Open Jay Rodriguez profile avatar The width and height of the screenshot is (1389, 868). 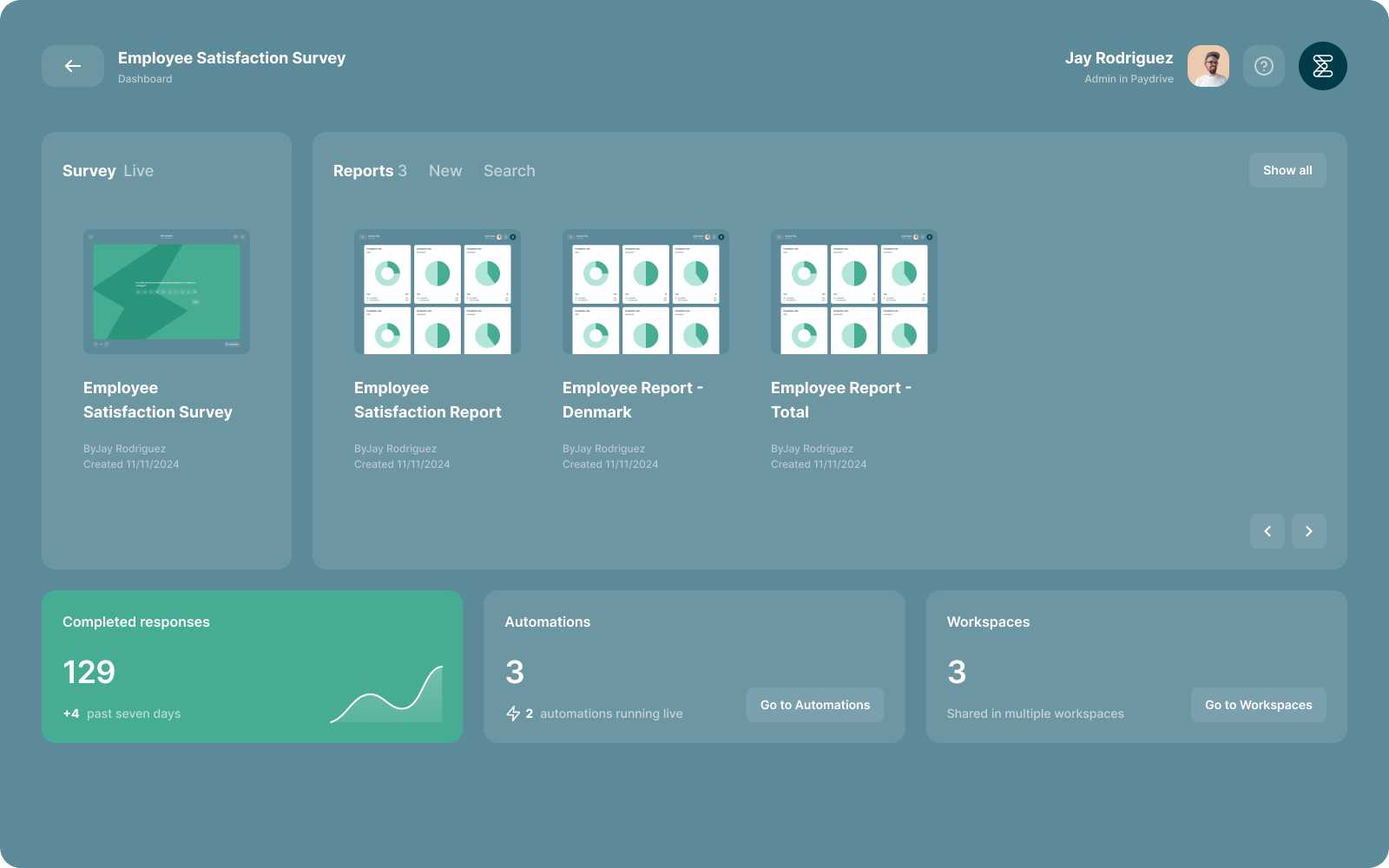coord(1208,66)
